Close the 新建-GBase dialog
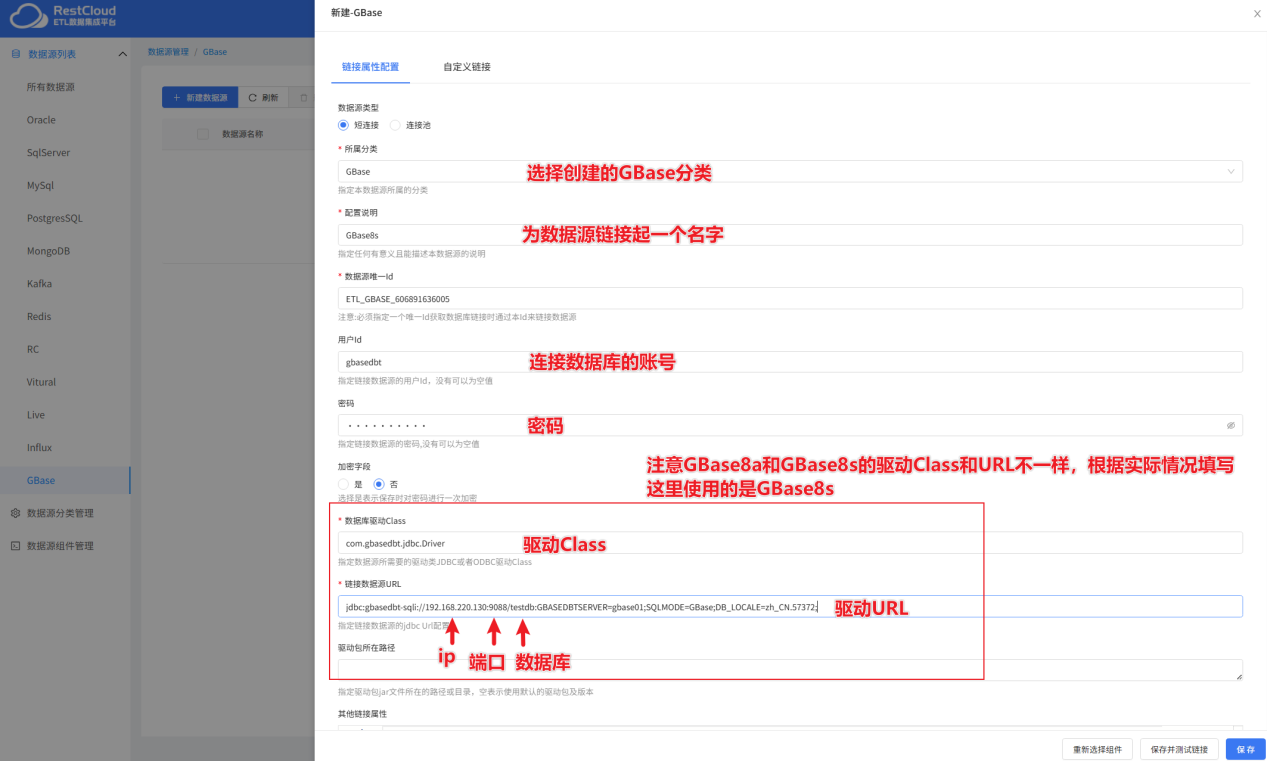This screenshot has width=1267, height=761. point(1257,13)
